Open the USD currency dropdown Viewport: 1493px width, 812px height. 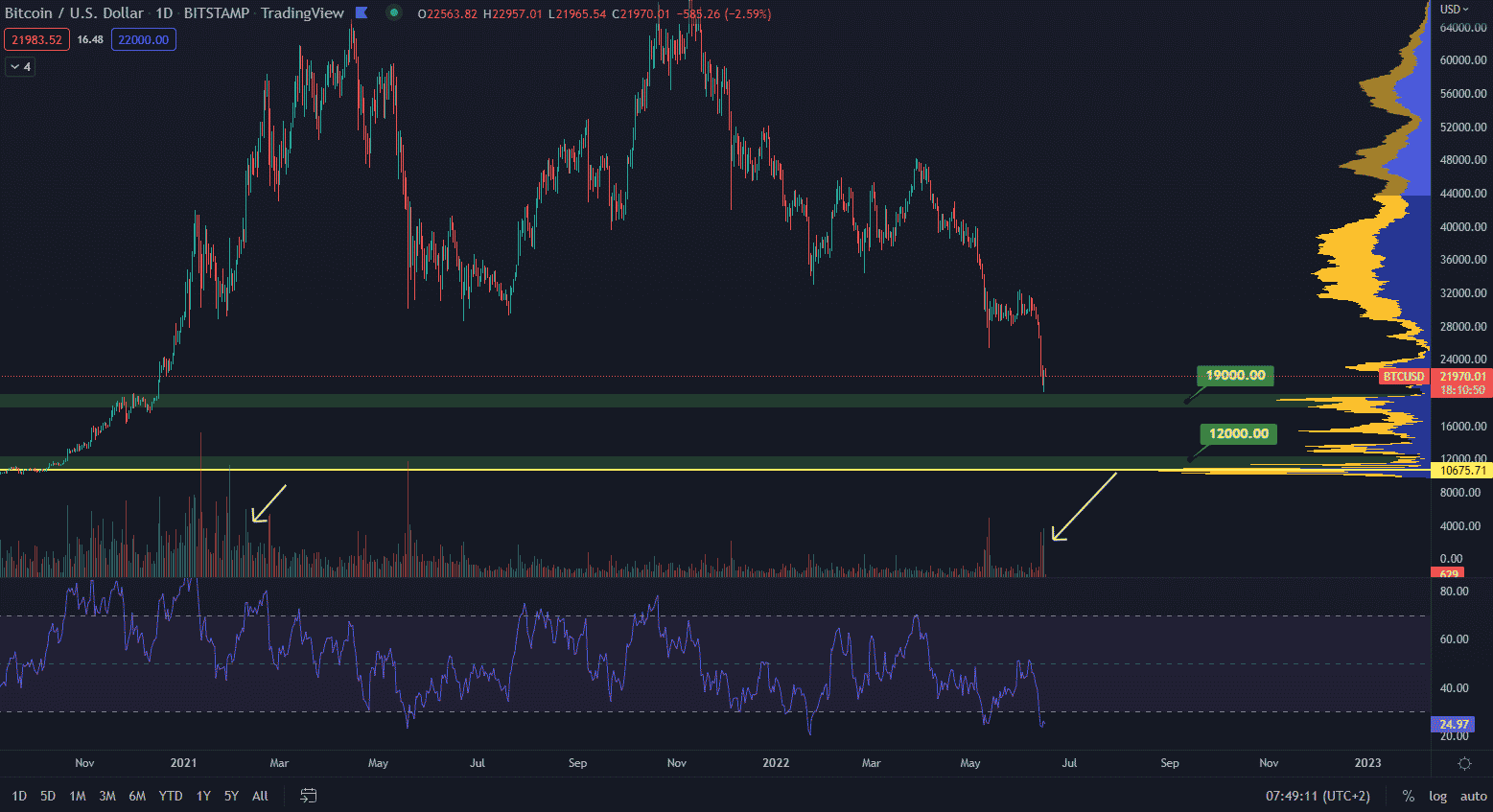pos(1454,10)
